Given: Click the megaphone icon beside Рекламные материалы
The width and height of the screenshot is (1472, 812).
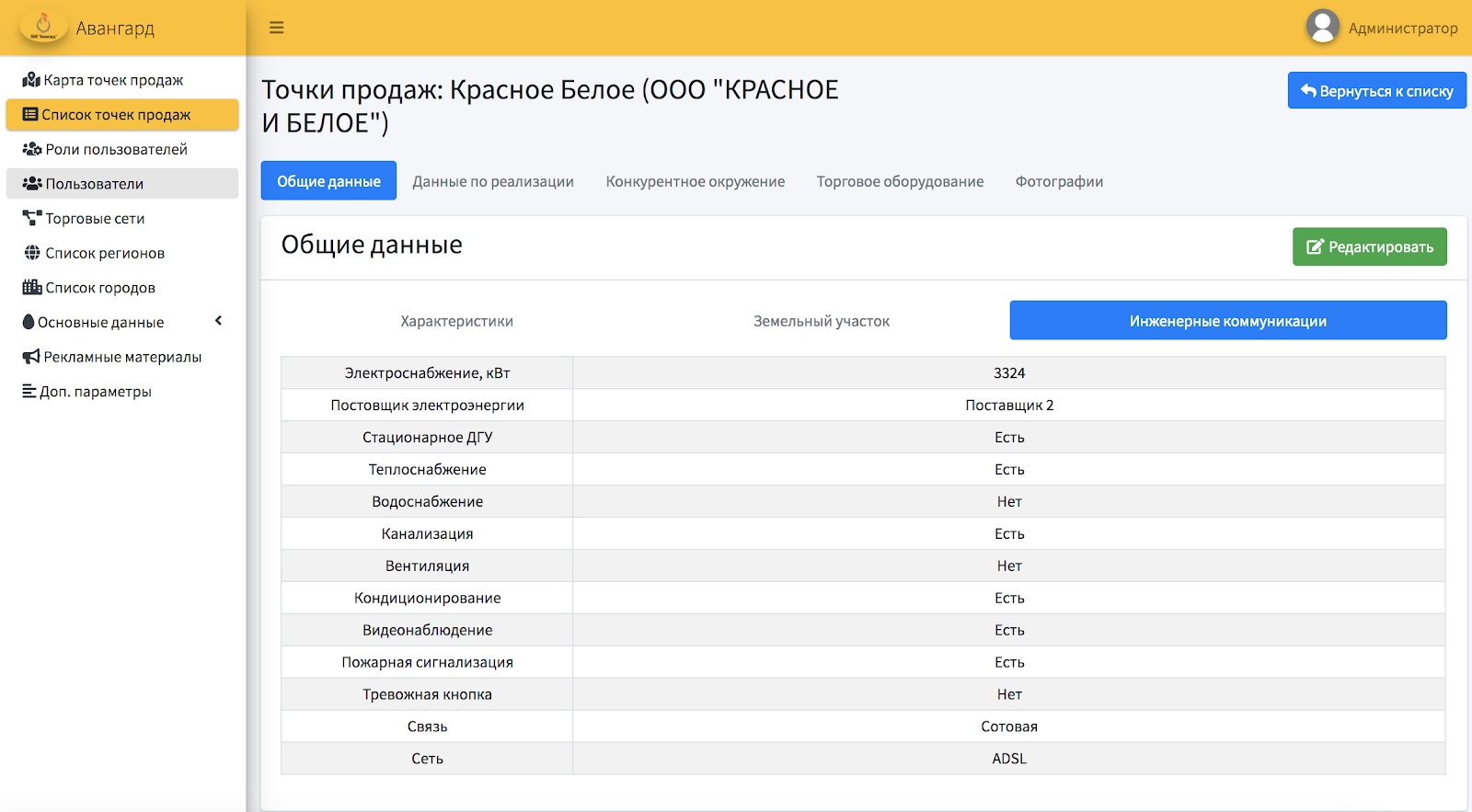Looking at the screenshot, I should click(31, 357).
